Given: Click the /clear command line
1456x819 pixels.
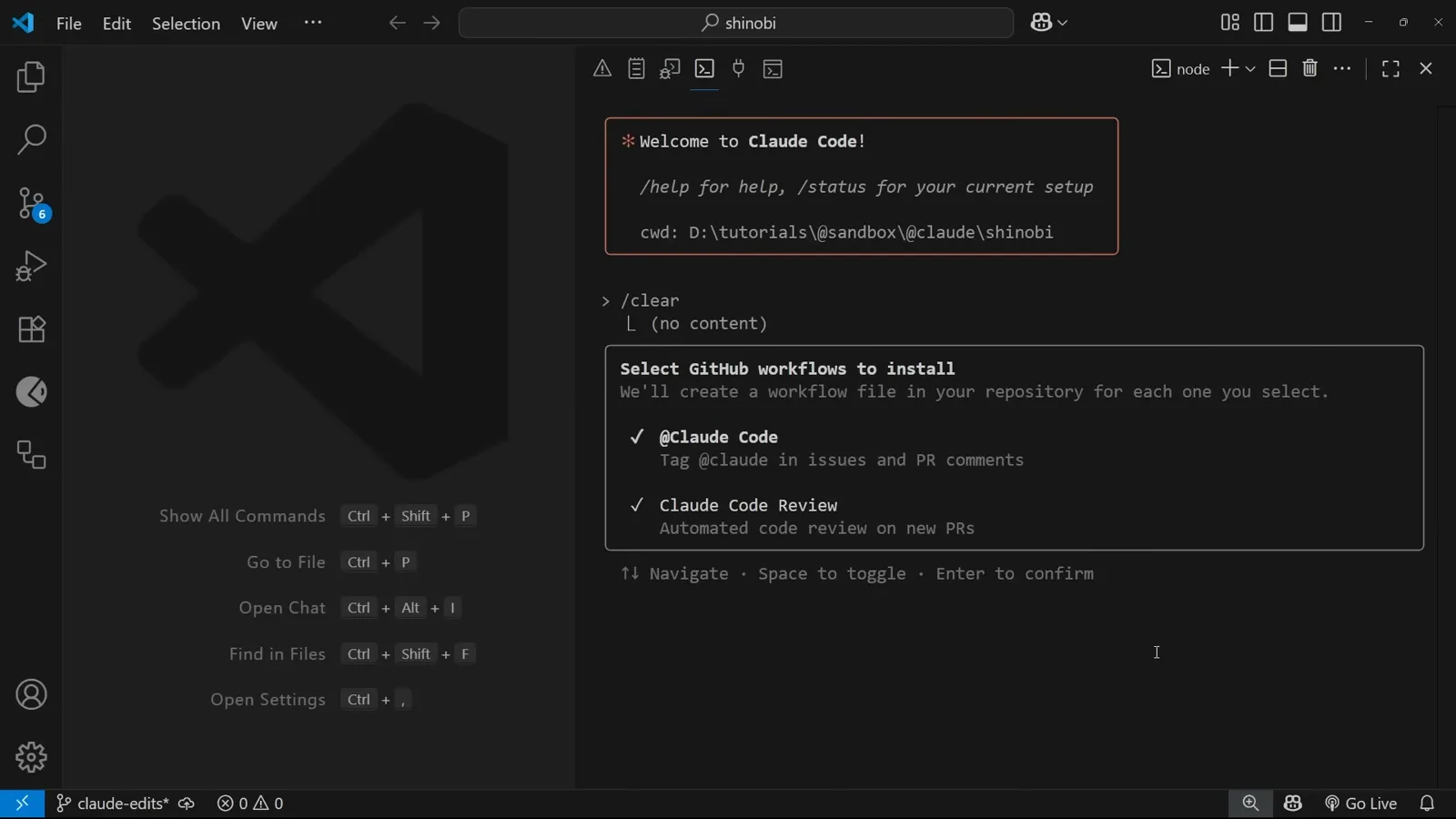Looking at the screenshot, I should point(650,301).
